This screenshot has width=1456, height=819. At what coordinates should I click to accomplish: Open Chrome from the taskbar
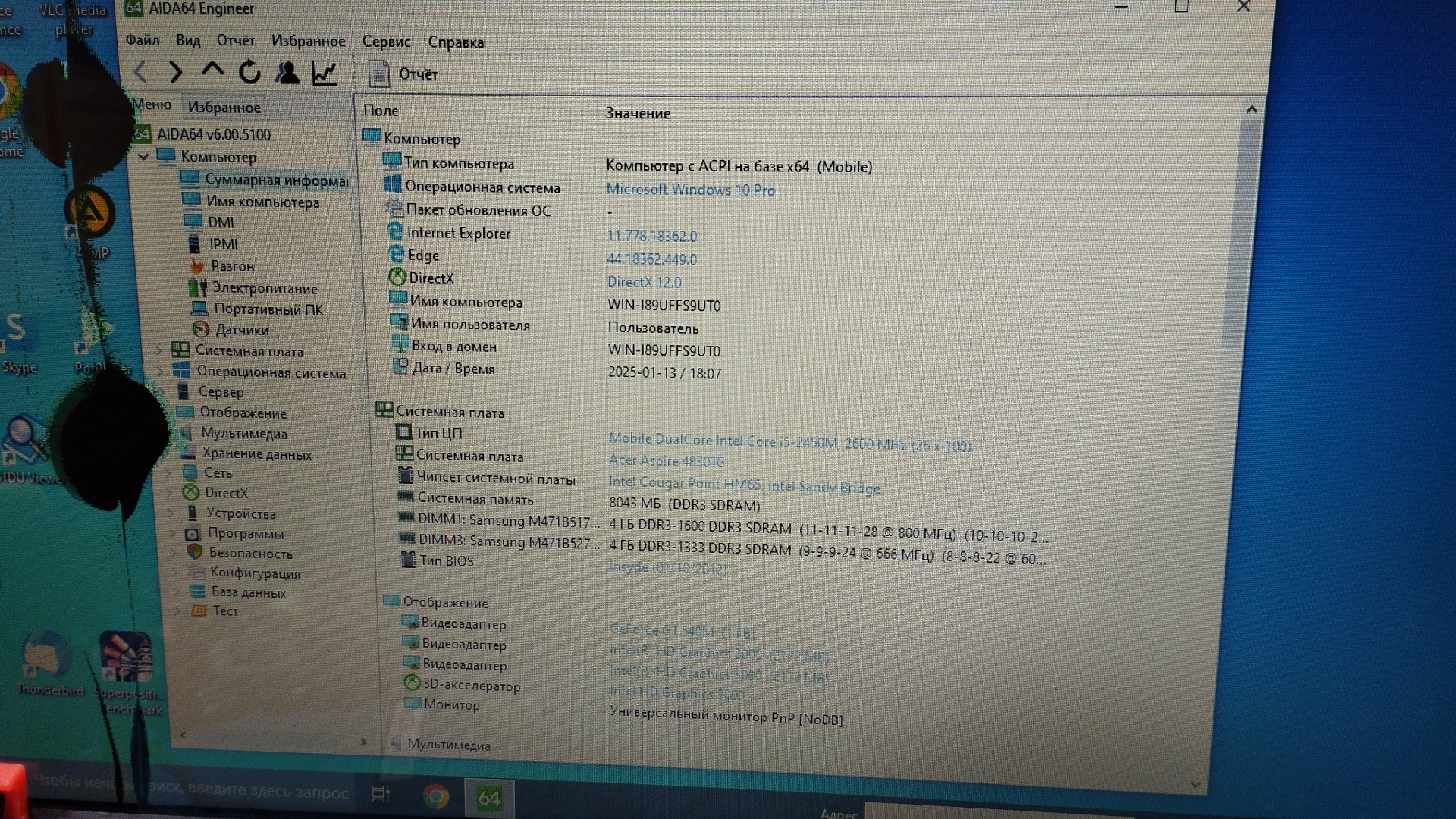(x=436, y=796)
